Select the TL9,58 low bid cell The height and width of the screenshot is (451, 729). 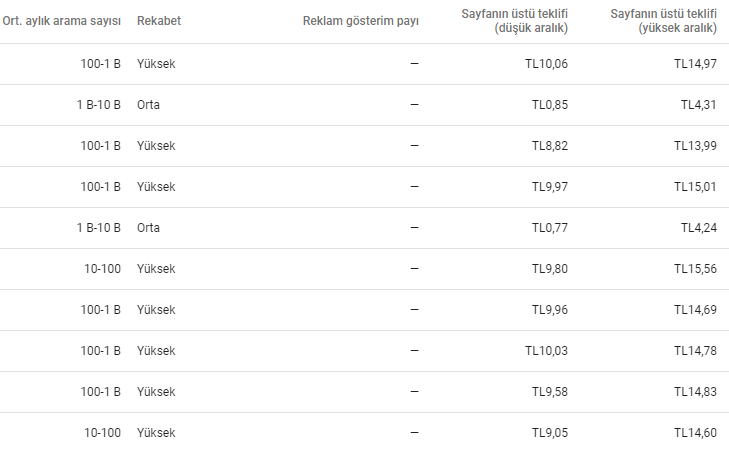pos(550,391)
